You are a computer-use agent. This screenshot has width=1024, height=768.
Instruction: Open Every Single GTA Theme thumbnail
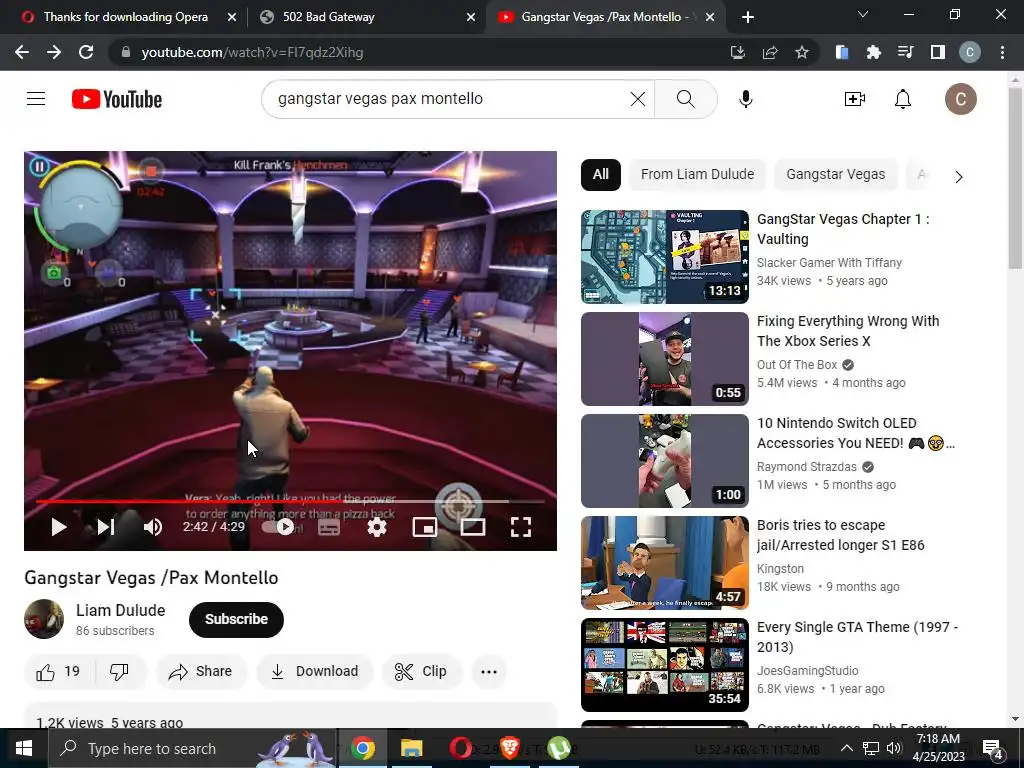[665, 664]
